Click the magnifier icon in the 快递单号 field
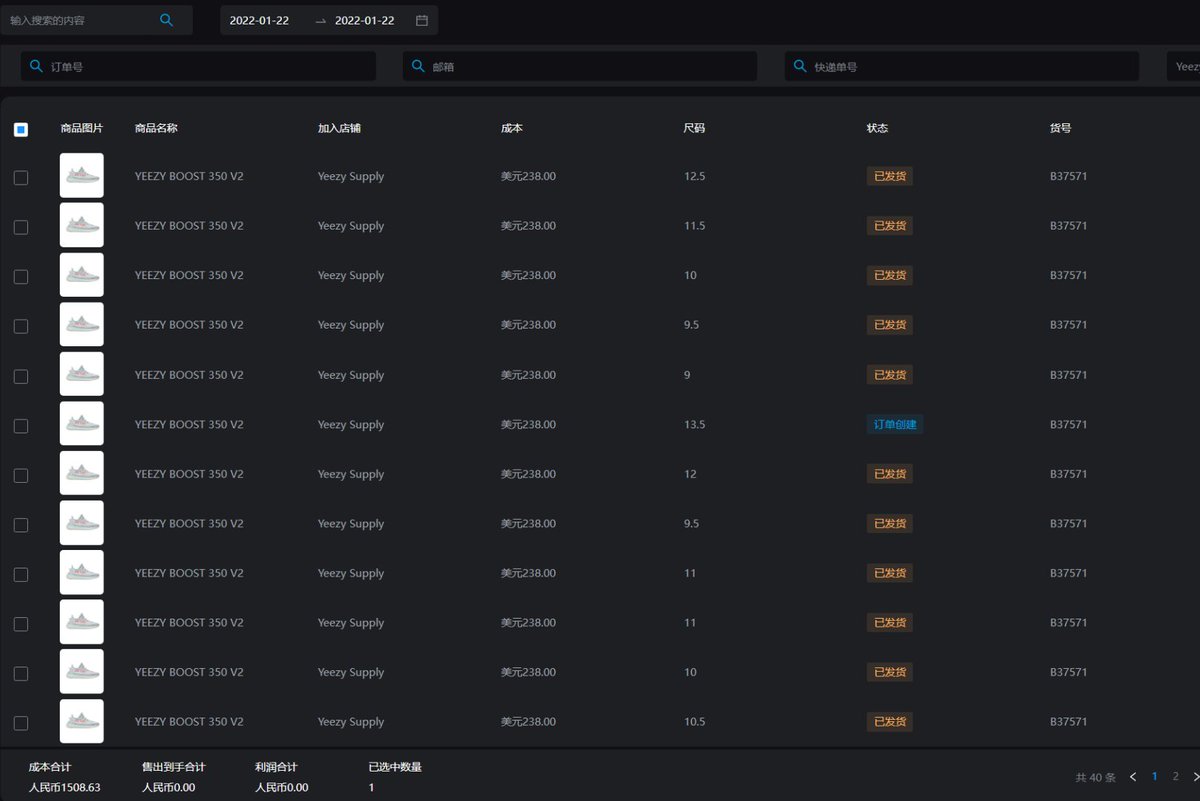Screen dimensions: 1200x801 click(800, 66)
